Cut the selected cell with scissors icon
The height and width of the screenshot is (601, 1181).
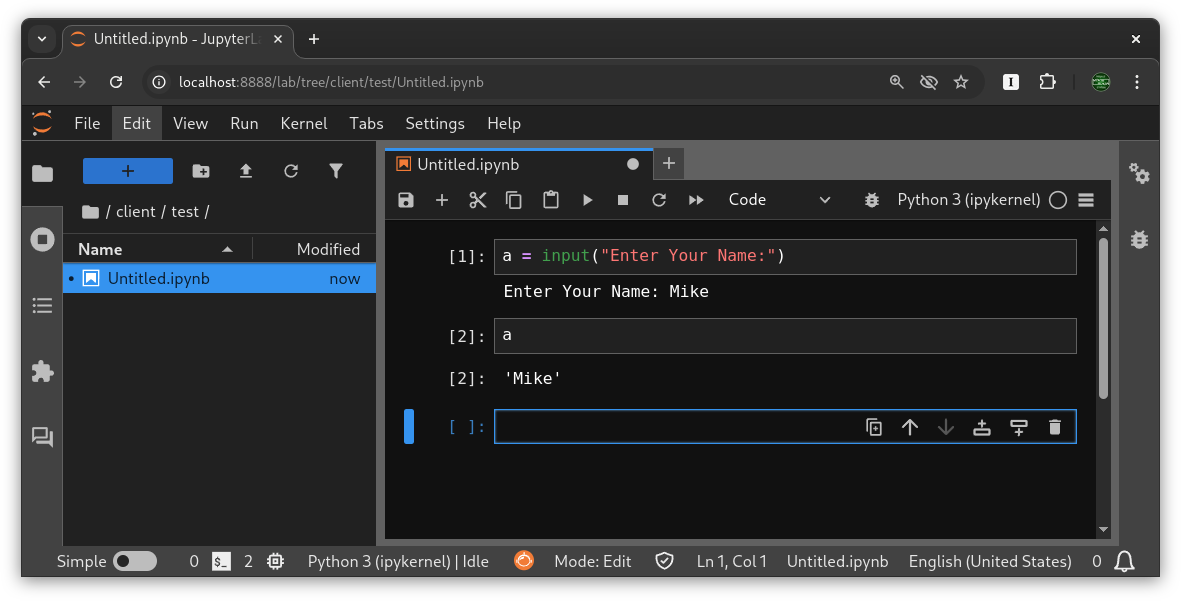478,200
